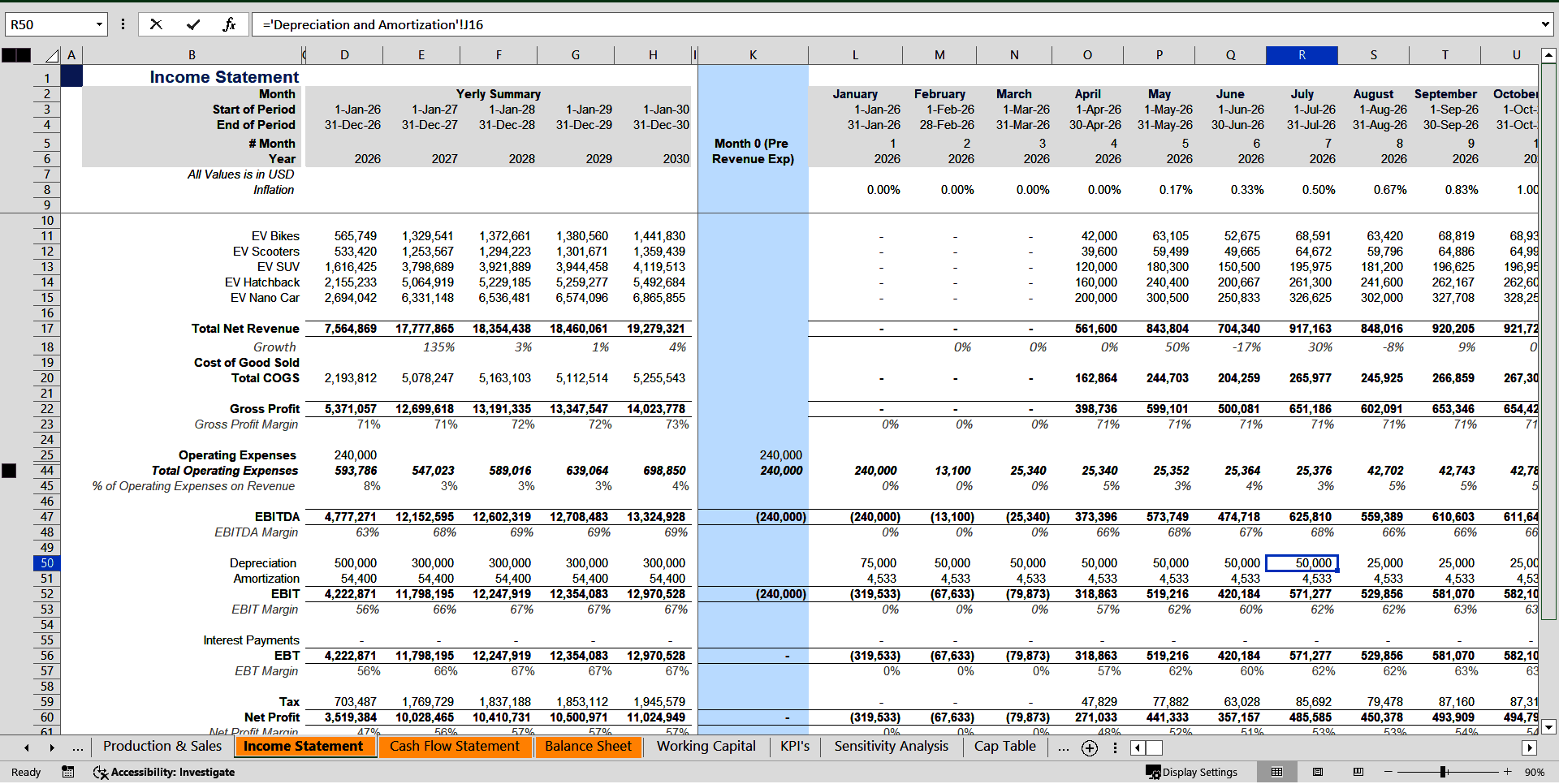The height and width of the screenshot is (784, 1559).
Task: Click the zoom in plus icon
Action: [x=1508, y=772]
